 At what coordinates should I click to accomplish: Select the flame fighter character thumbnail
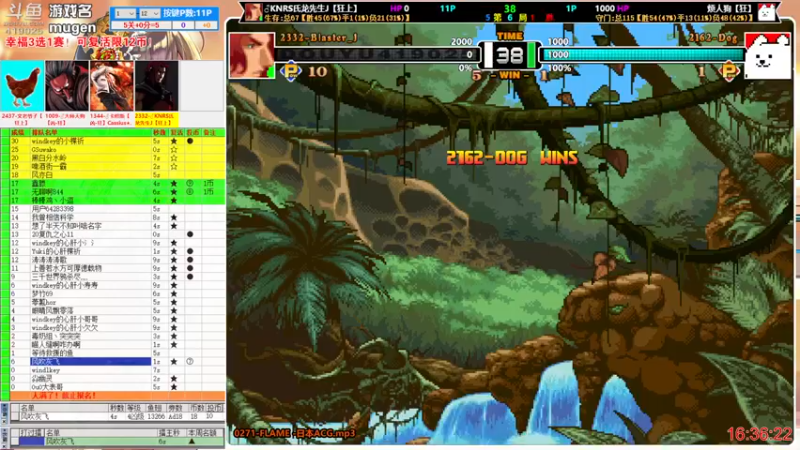pos(112,86)
